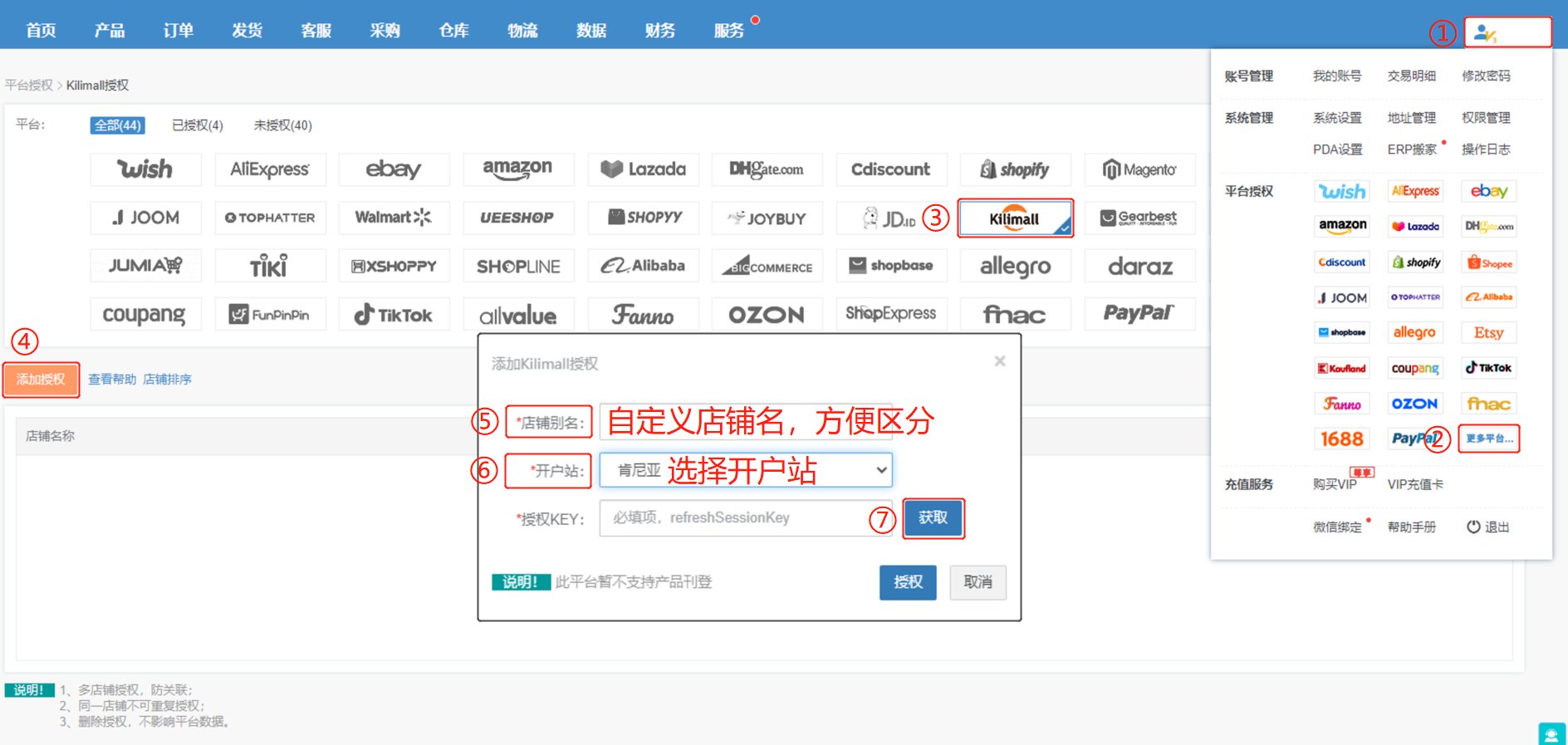Open the customer service chat icon
This screenshot has height=745, width=1568.
(1551, 734)
